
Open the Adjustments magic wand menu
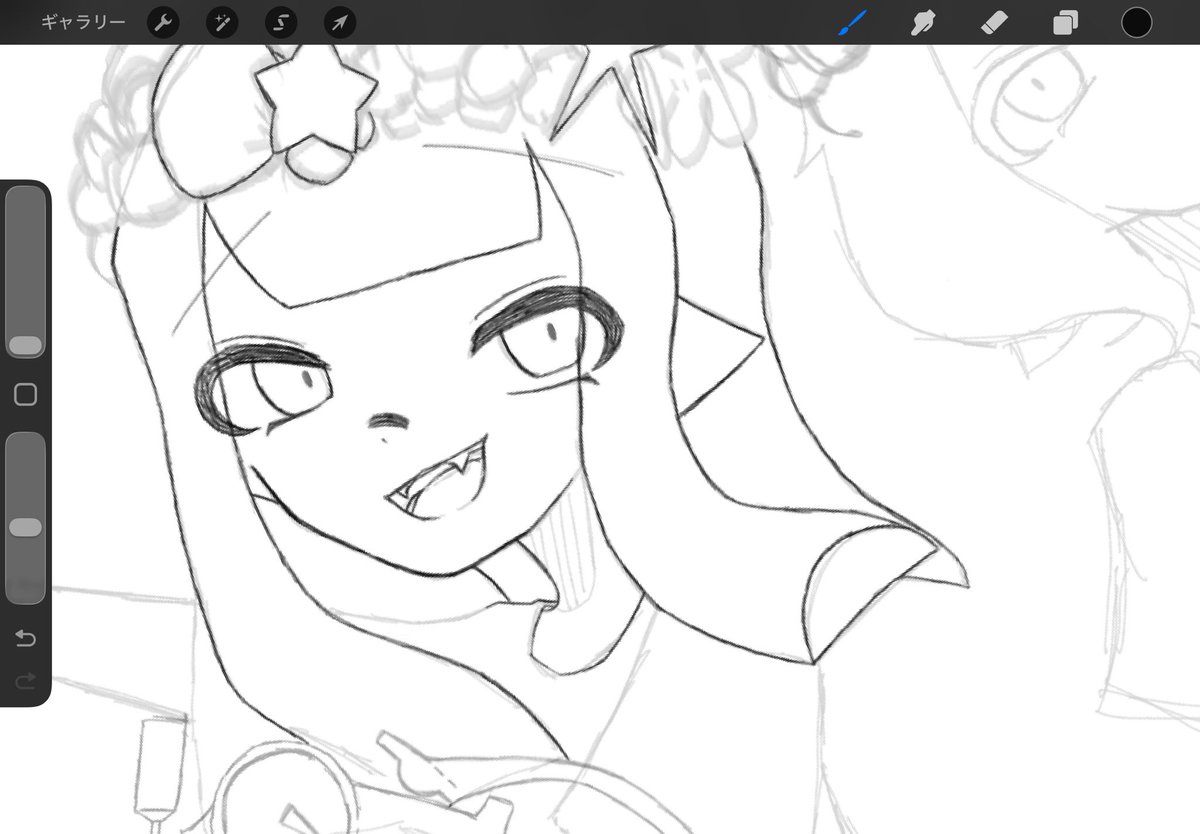click(x=222, y=22)
